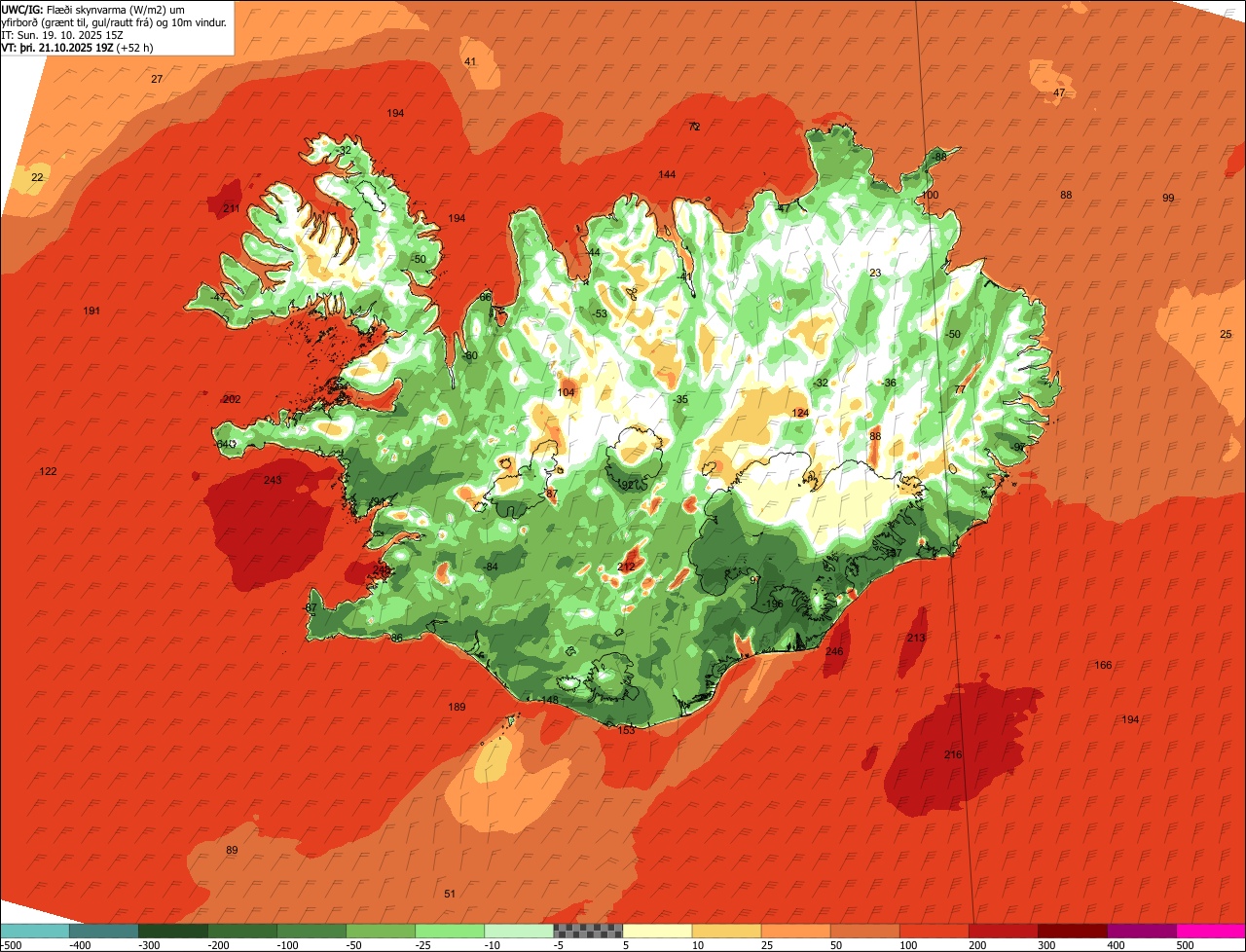Click the map value 27
The width and height of the screenshot is (1246, 952).
pyautogui.click(x=157, y=79)
